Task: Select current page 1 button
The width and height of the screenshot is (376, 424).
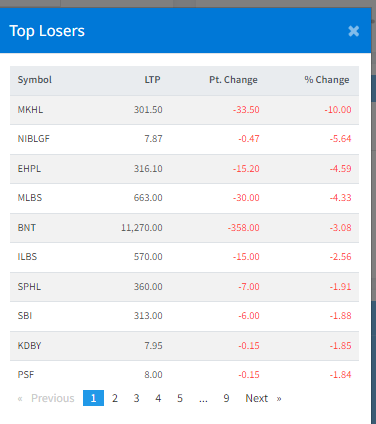Action: (x=93, y=398)
